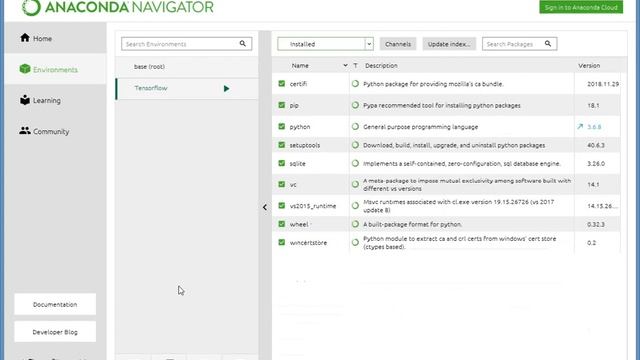Select the Tensorflow environment
Screen dimensions: 640x360
[x=187, y=89]
